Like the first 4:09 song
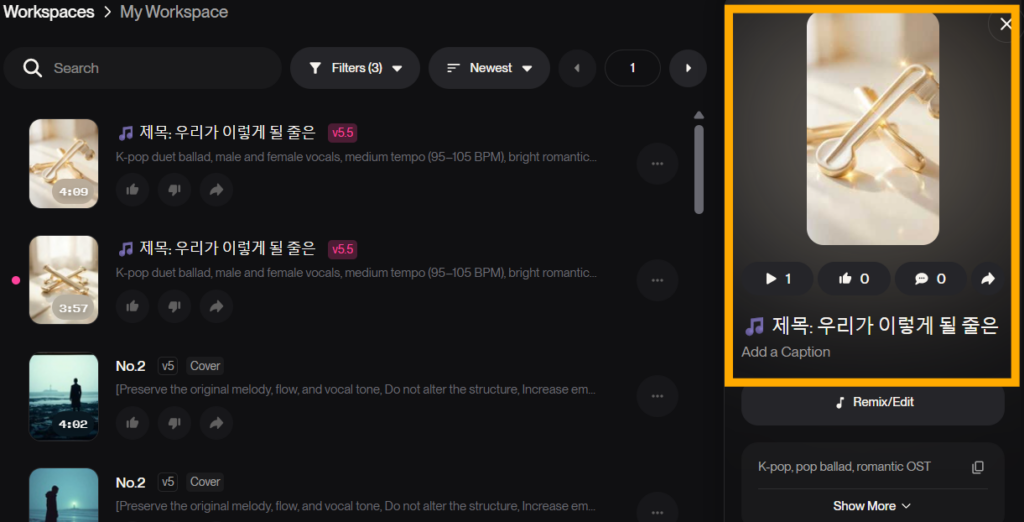Image resolution: width=1024 pixels, height=522 pixels. point(133,189)
